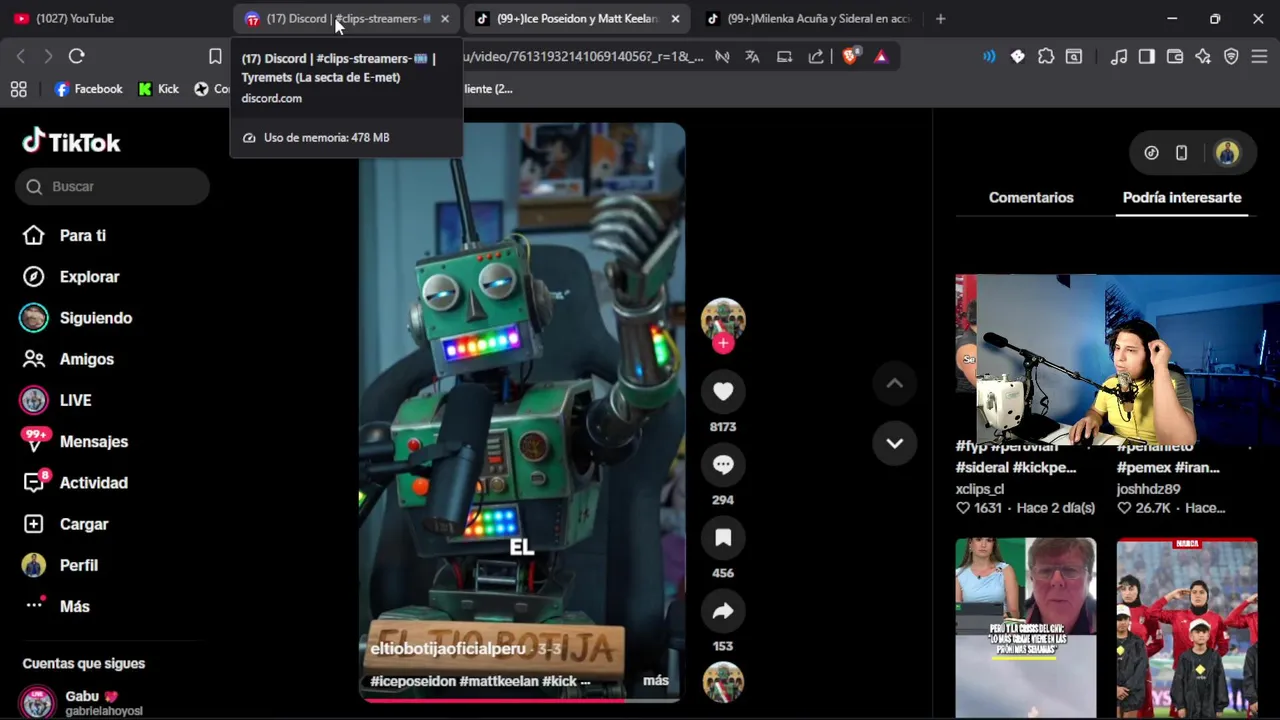Click TikTok coins icon in top pill
Screen dimensions: 1280x720
[x=1151, y=153]
